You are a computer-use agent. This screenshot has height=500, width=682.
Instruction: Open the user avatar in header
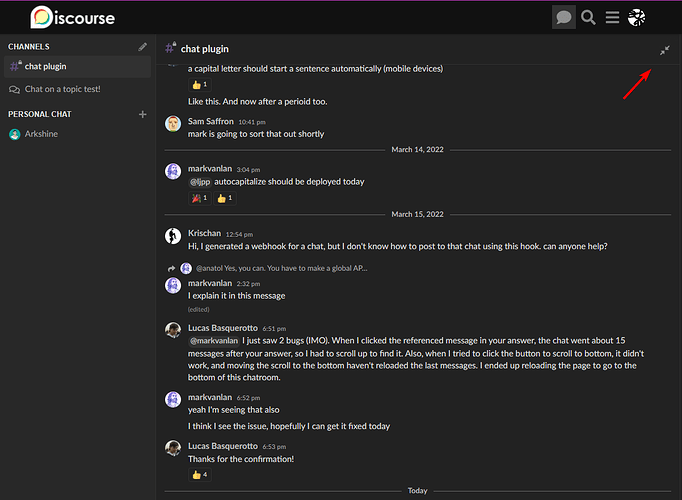click(x=636, y=17)
